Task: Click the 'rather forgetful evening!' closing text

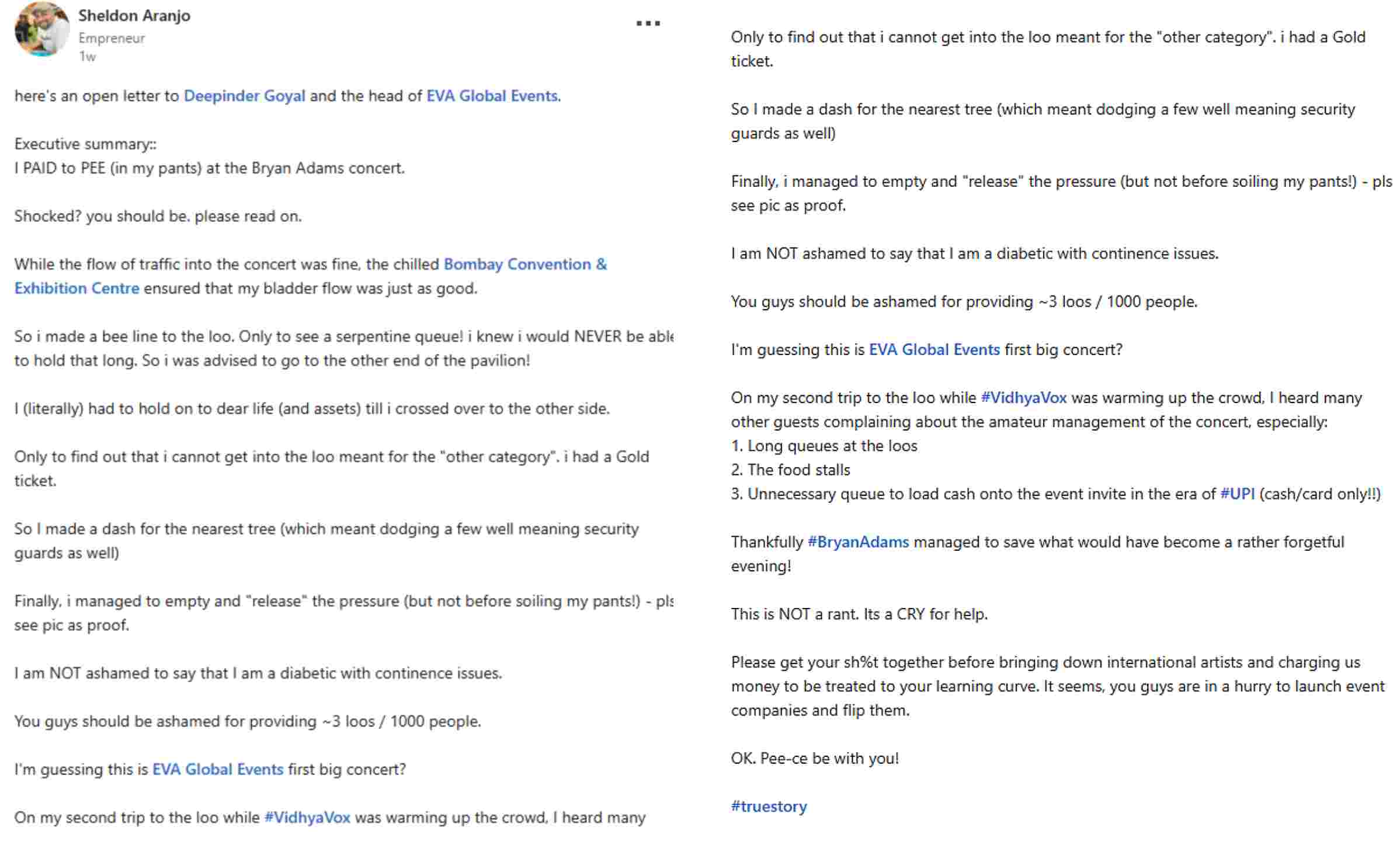Action: [x=761, y=566]
